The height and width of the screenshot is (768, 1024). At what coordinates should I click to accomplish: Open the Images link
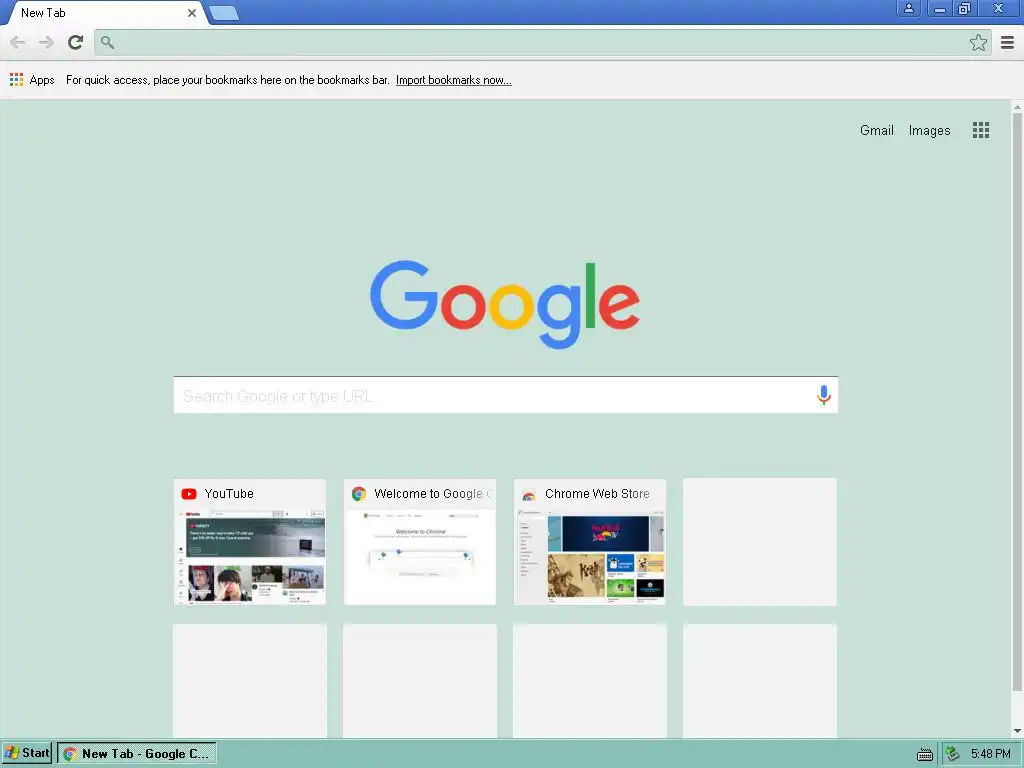click(x=929, y=131)
